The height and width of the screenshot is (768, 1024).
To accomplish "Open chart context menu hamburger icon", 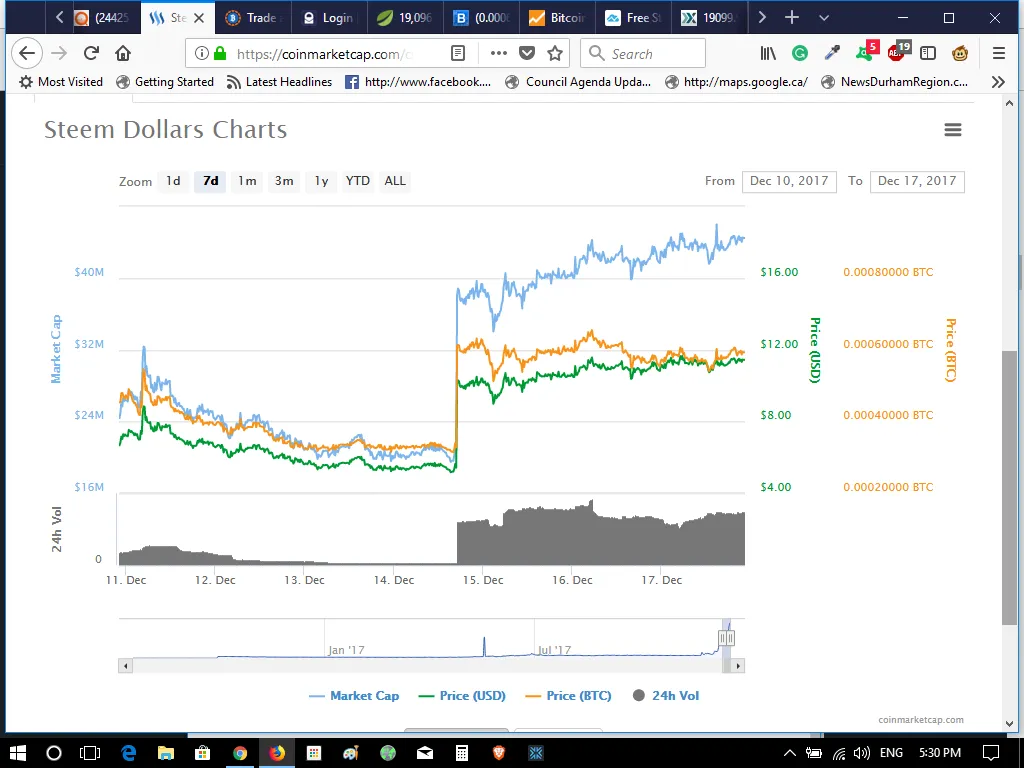I will 953,129.
